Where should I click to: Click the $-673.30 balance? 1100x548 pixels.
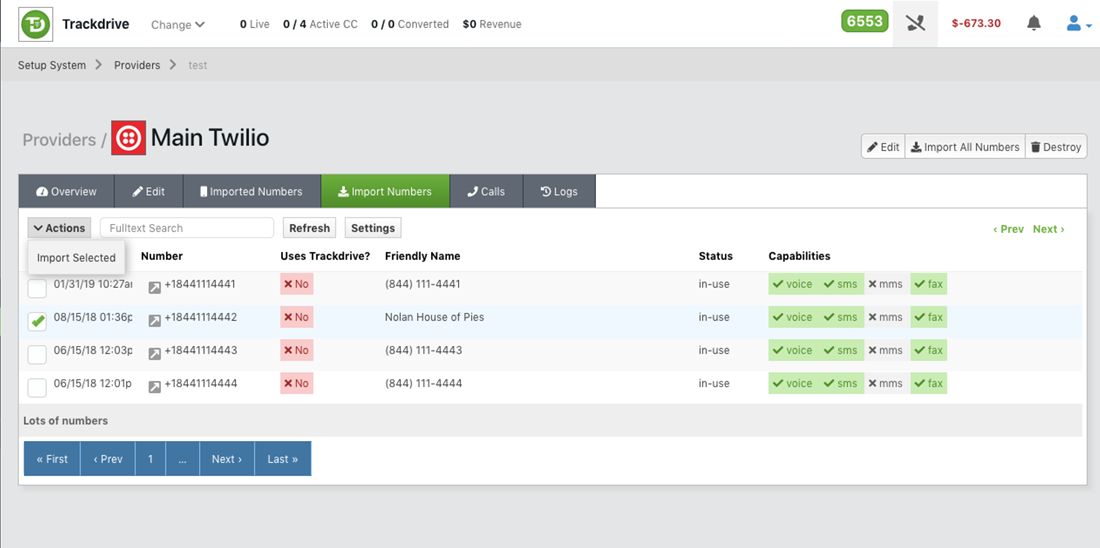(x=976, y=23)
